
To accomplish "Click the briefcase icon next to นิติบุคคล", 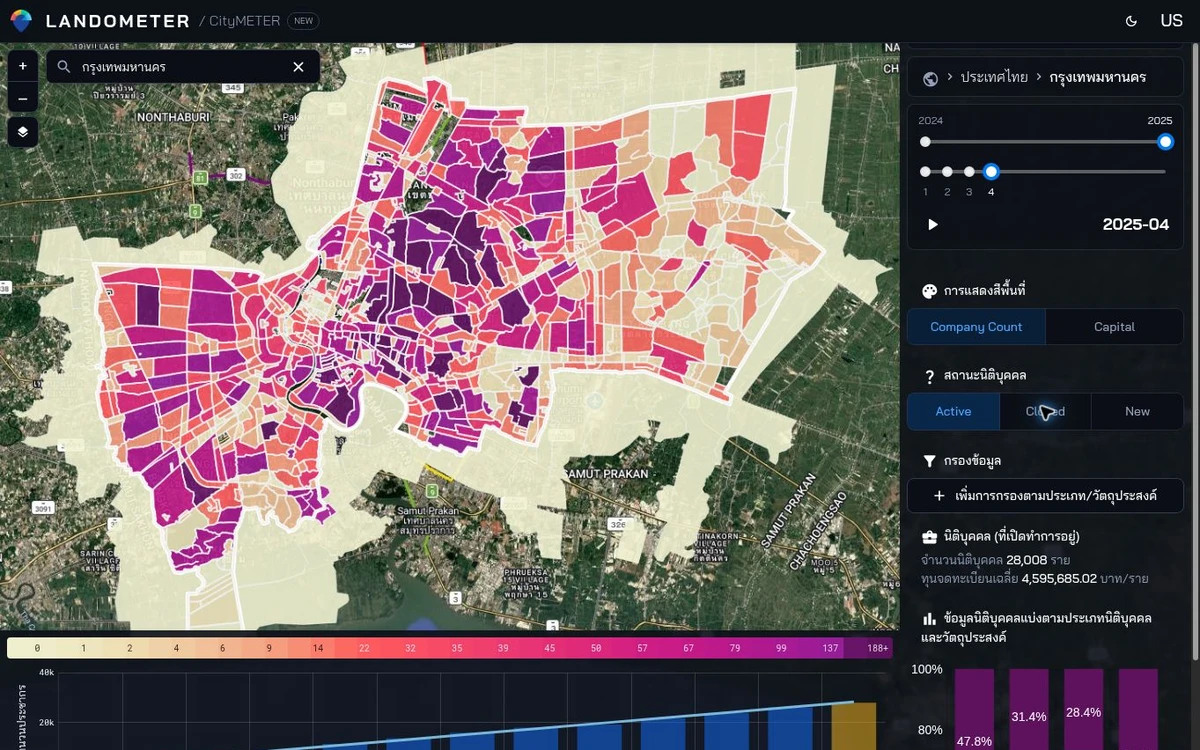I will (929, 537).
